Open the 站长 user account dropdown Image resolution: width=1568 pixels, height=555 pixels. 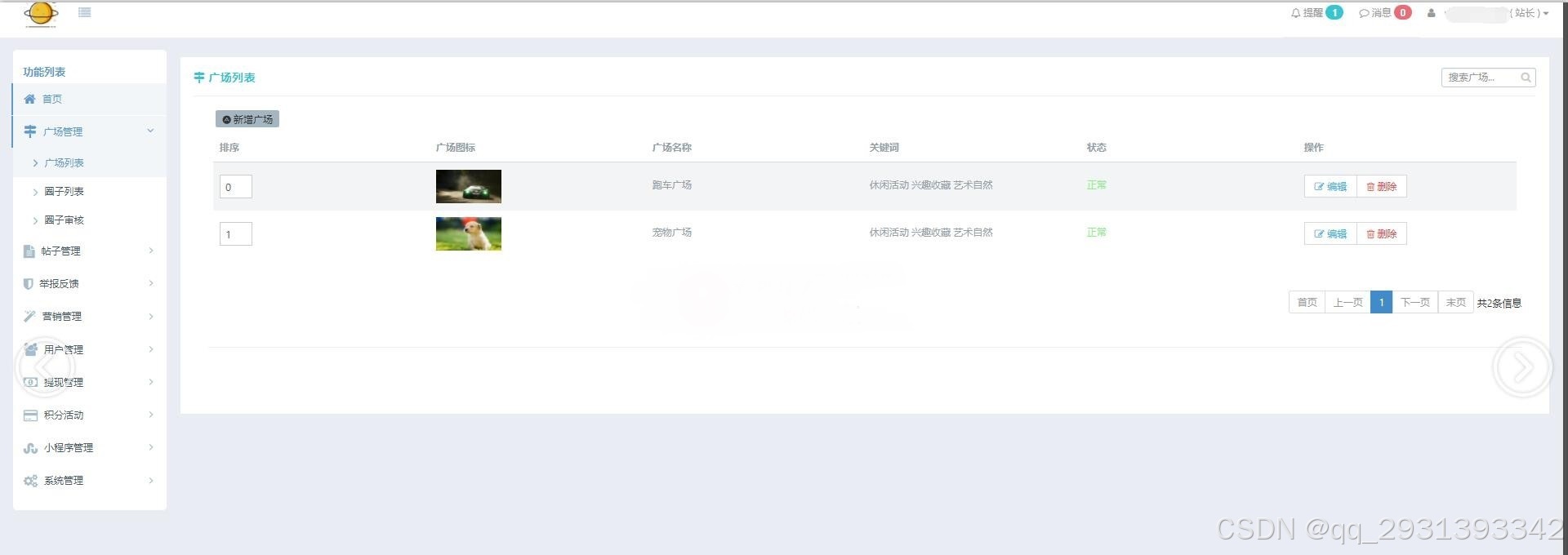point(1526,13)
